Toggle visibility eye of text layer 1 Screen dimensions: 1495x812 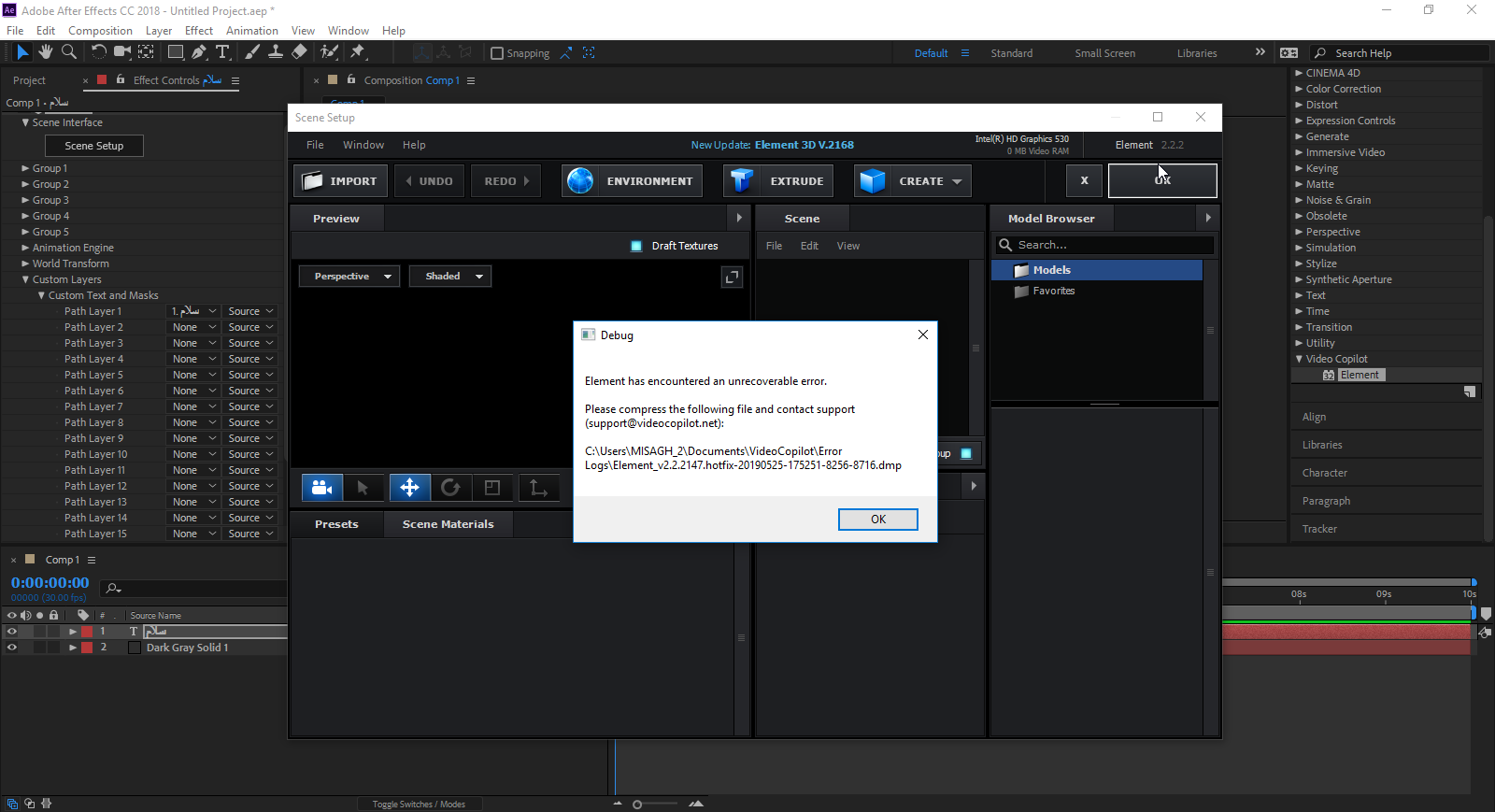12,632
